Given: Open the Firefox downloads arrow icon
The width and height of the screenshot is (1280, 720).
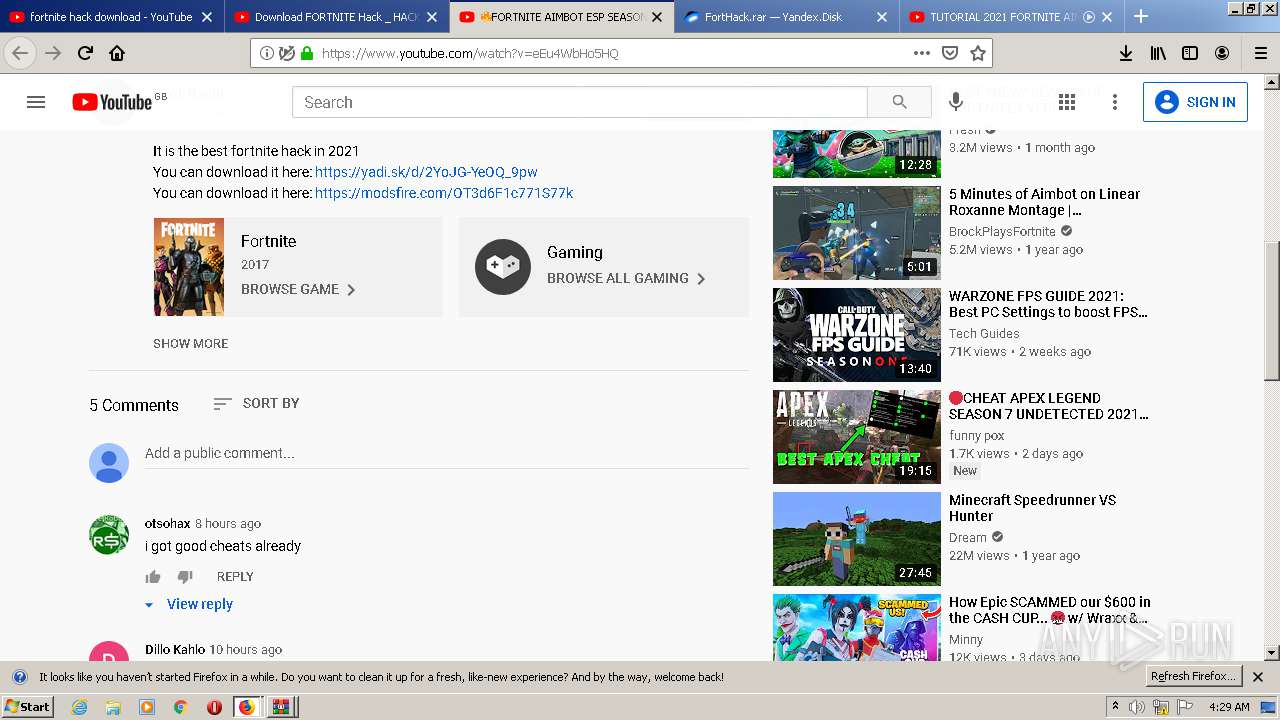Looking at the screenshot, I should pos(1126,53).
